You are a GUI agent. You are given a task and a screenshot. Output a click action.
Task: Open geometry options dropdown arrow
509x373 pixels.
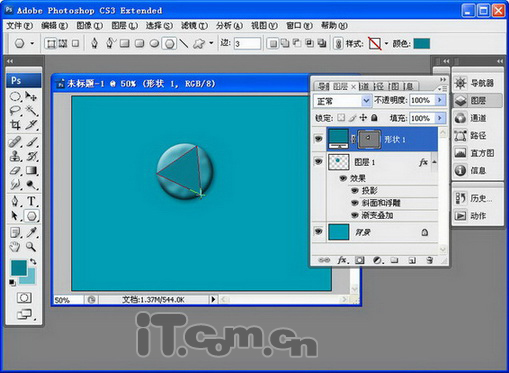coord(211,43)
